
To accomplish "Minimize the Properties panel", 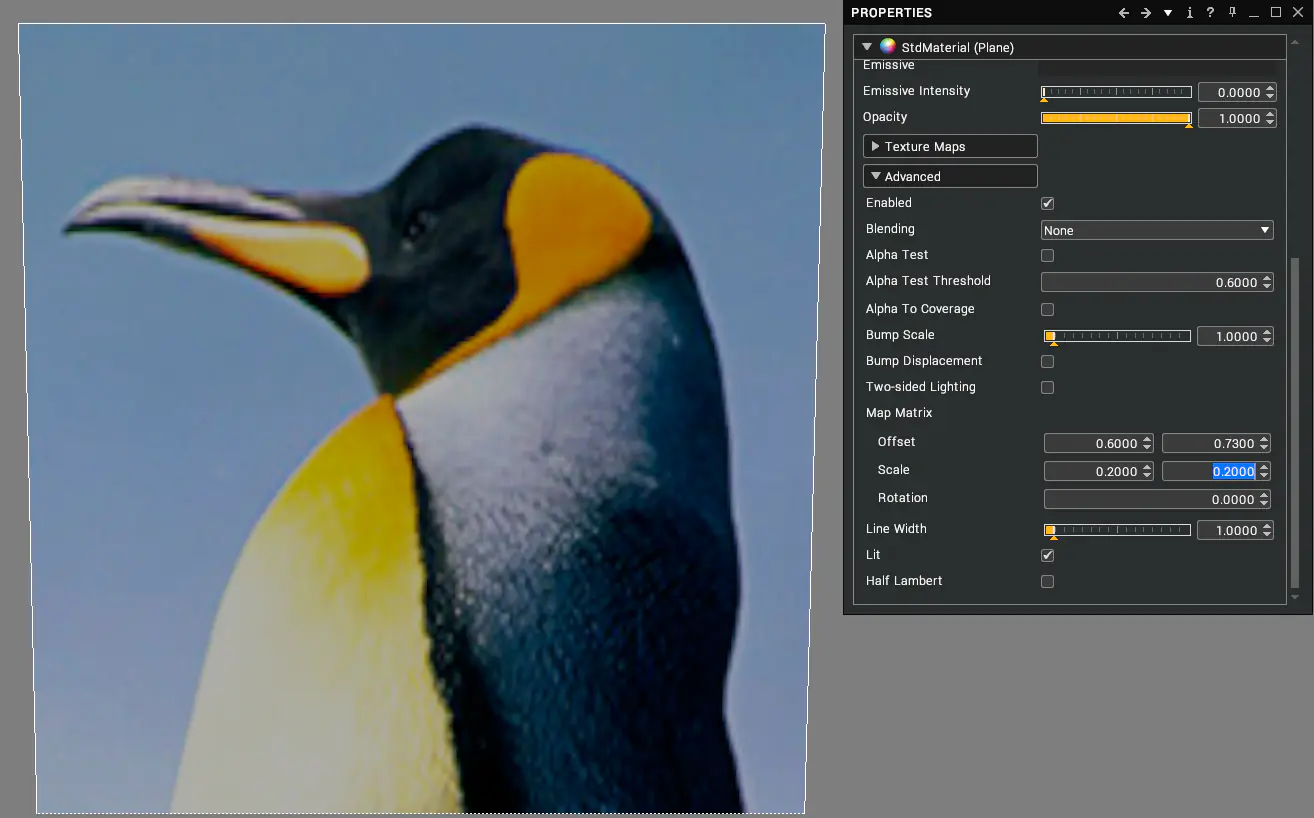I will point(1254,13).
